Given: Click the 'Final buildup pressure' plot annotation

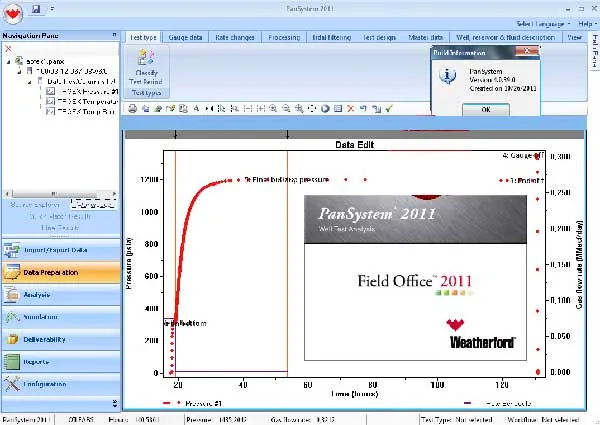Looking at the screenshot, I should pos(287,179).
